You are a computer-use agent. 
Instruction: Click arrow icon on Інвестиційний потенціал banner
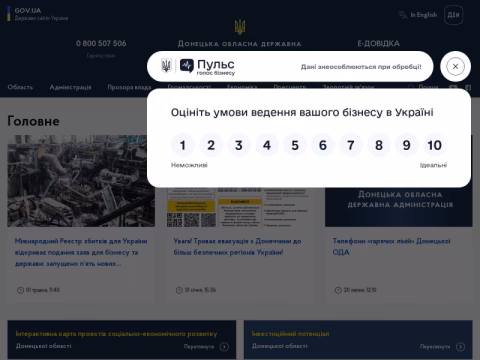pyautogui.click(x=460, y=347)
